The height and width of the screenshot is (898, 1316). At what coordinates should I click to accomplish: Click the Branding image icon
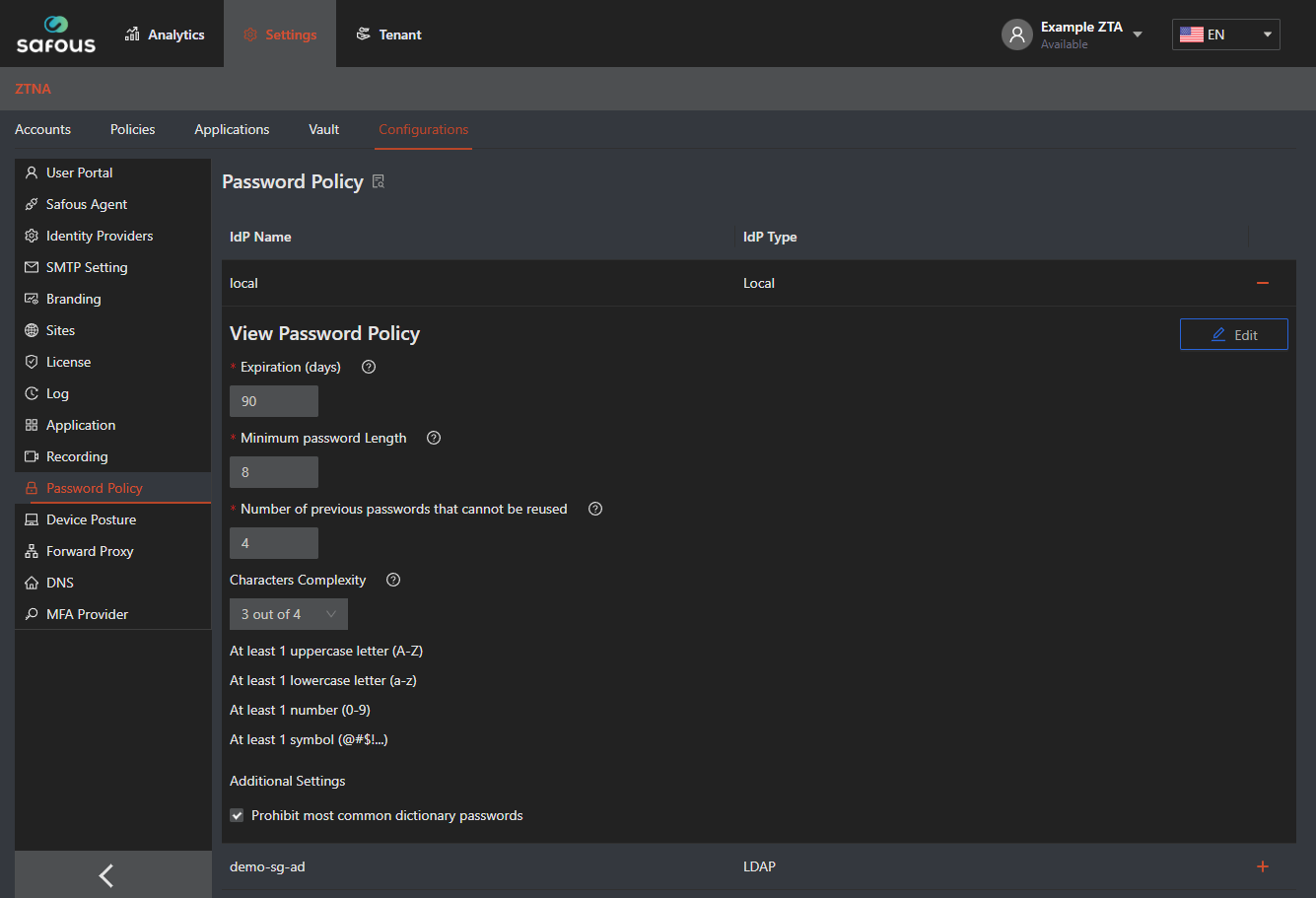point(32,299)
